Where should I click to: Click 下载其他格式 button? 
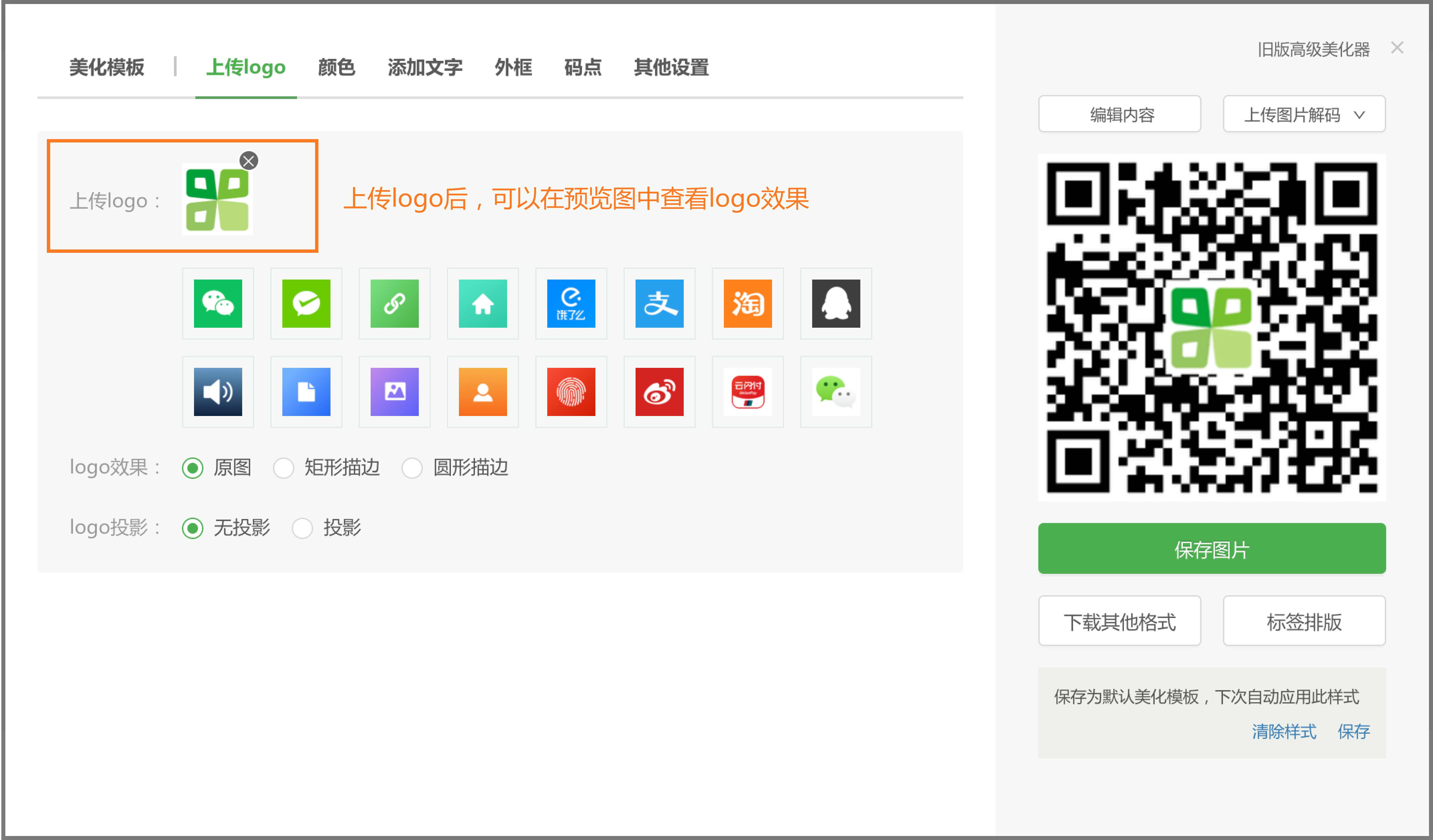click(x=1120, y=621)
